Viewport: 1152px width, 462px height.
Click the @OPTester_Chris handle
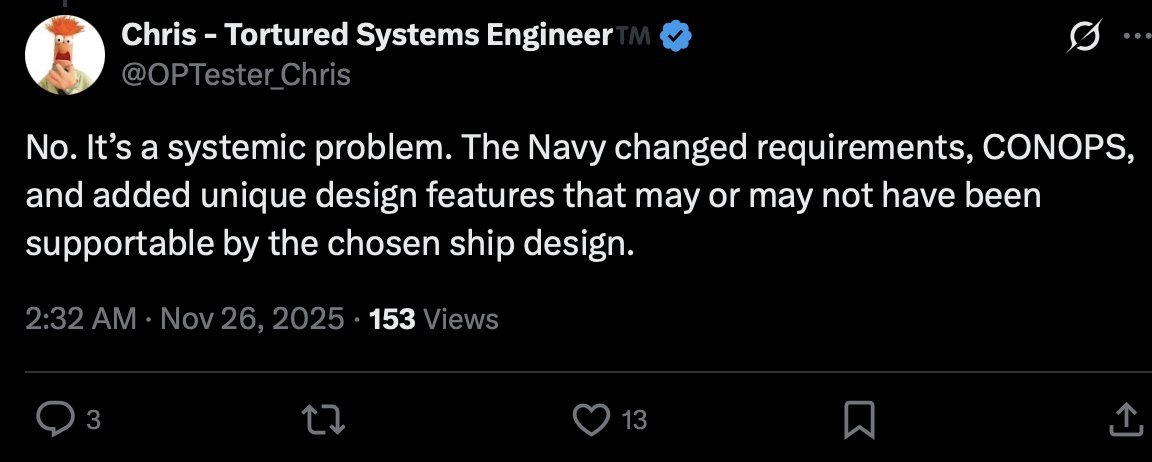[236, 75]
